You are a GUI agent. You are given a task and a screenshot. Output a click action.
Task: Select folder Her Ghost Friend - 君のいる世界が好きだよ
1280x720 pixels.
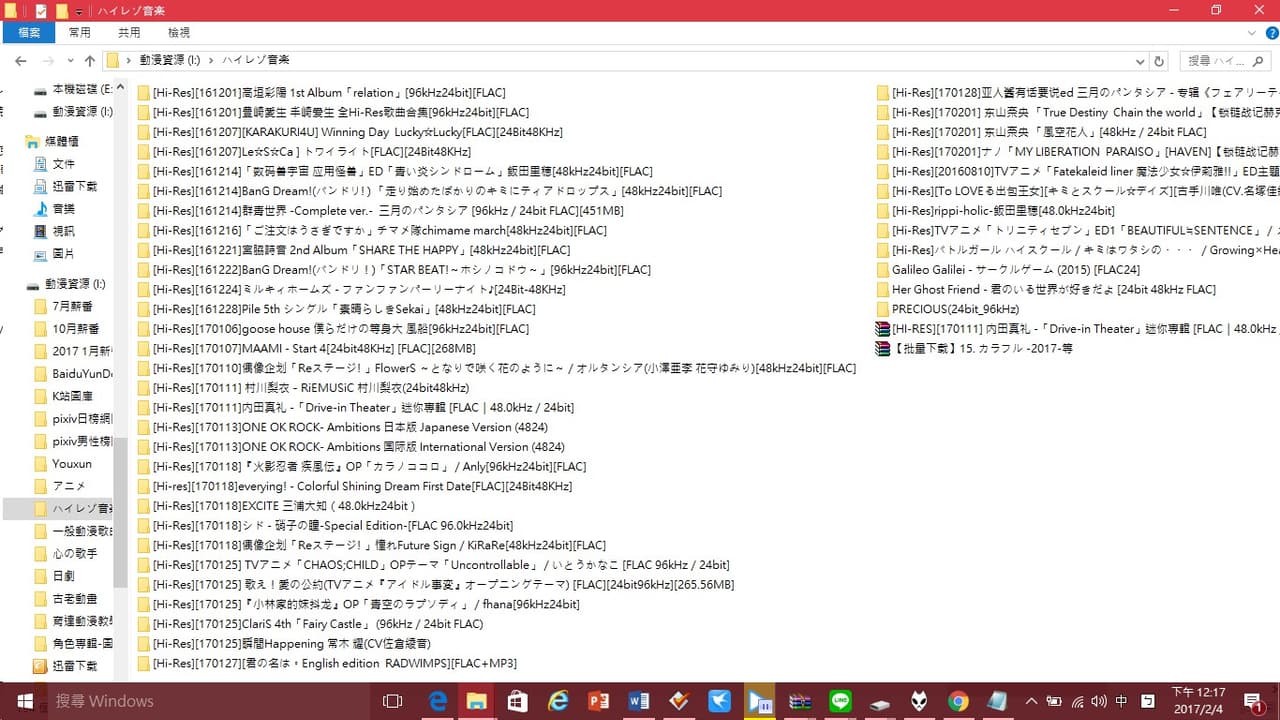1046,289
